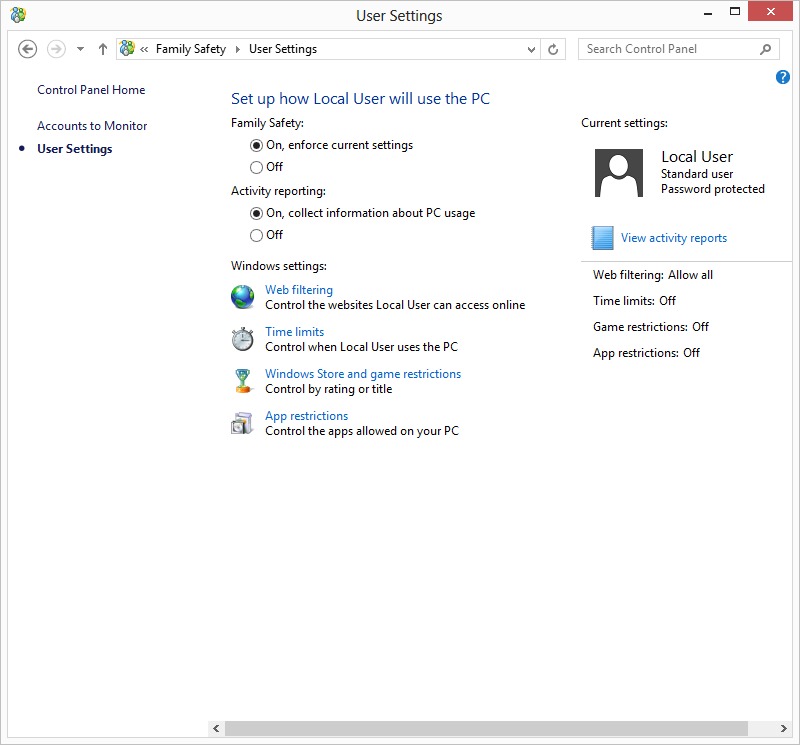The image size is (800, 745).
Task: Open the View activity reports link
Action: pos(673,238)
